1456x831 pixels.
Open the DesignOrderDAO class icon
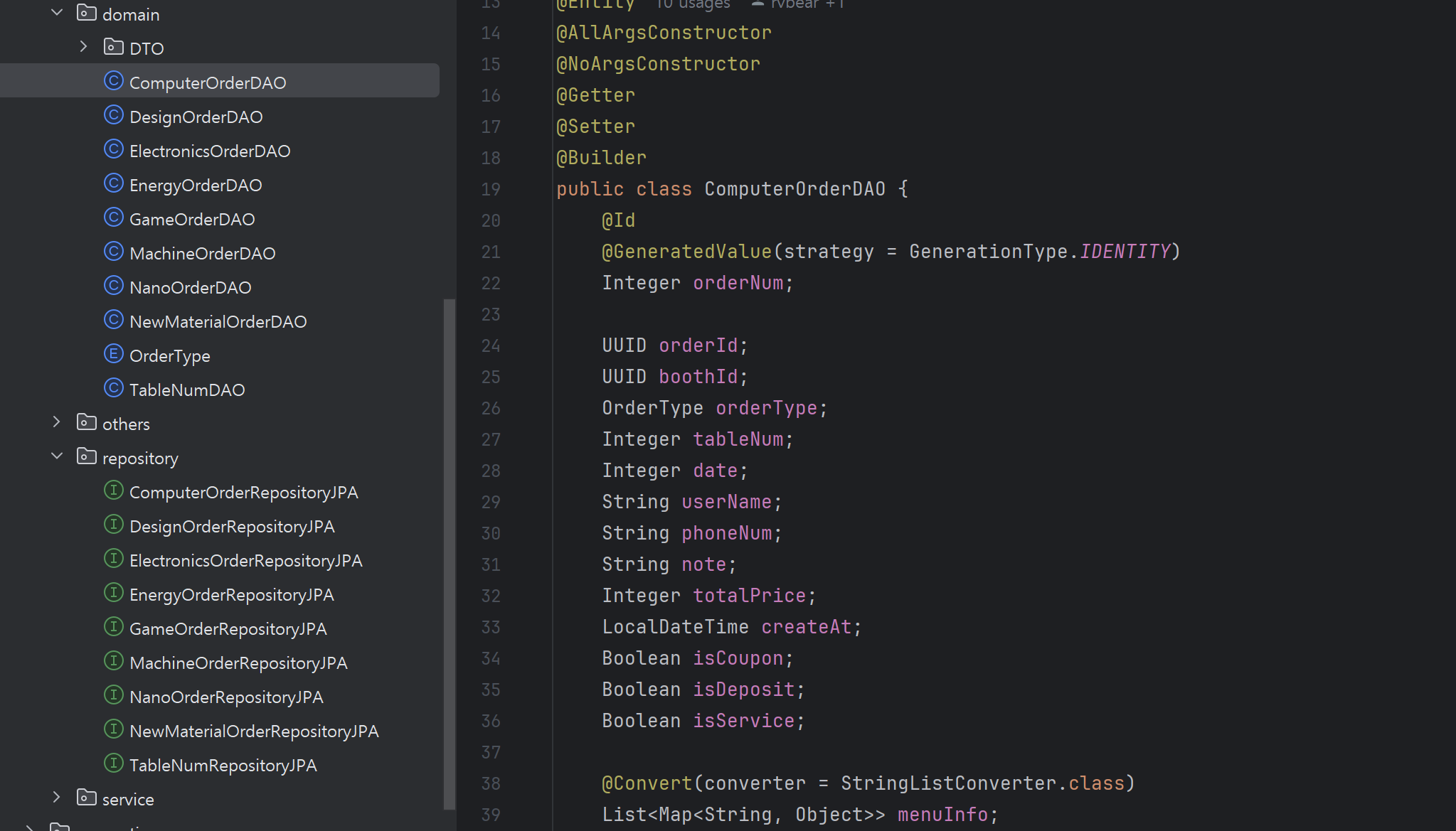point(113,115)
